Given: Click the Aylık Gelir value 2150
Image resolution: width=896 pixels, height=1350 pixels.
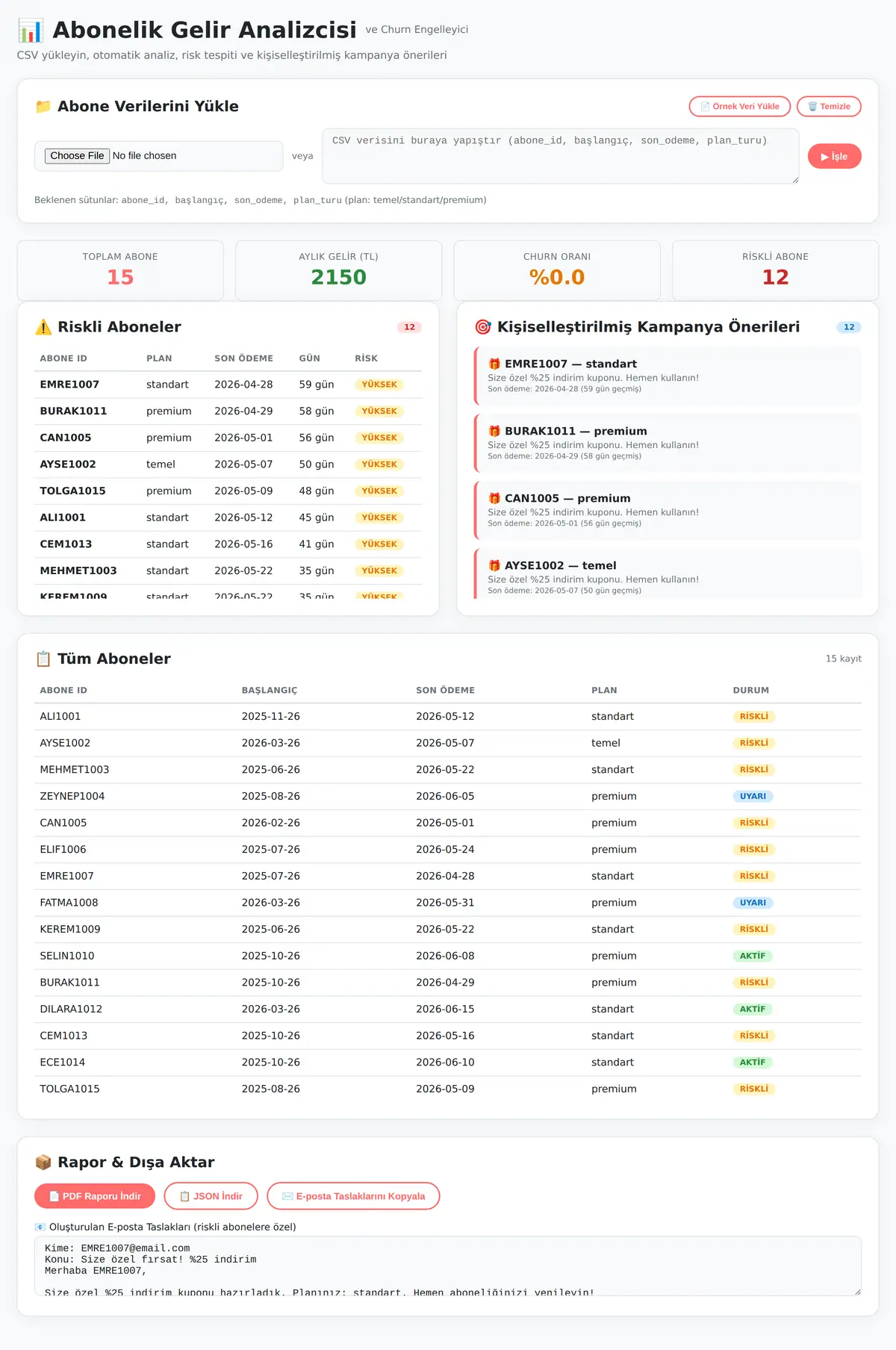Looking at the screenshot, I should point(339,277).
